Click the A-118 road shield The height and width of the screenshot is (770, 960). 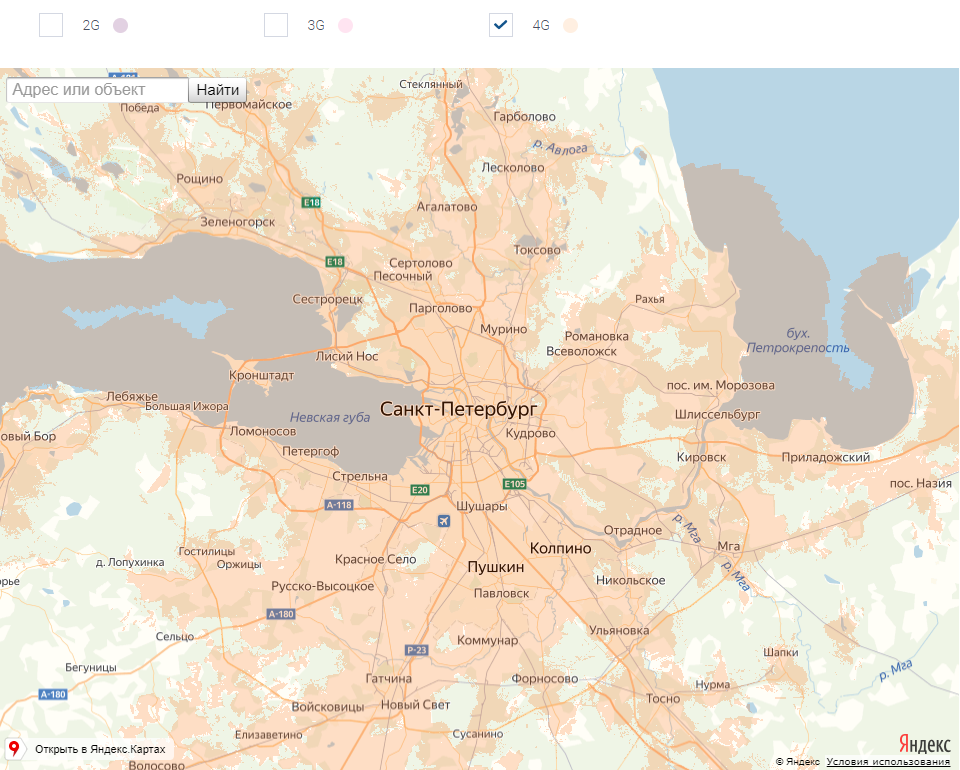pyautogui.click(x=339, y=505)
